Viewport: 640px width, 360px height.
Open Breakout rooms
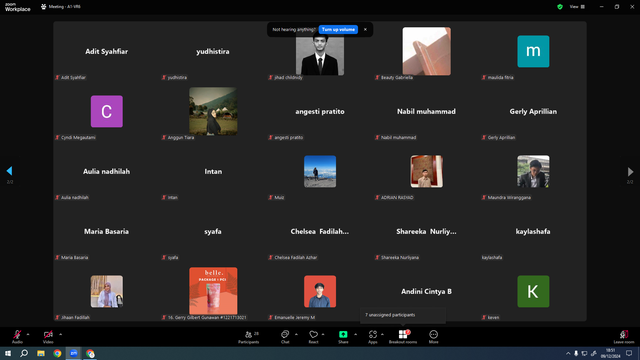(403, 337)
